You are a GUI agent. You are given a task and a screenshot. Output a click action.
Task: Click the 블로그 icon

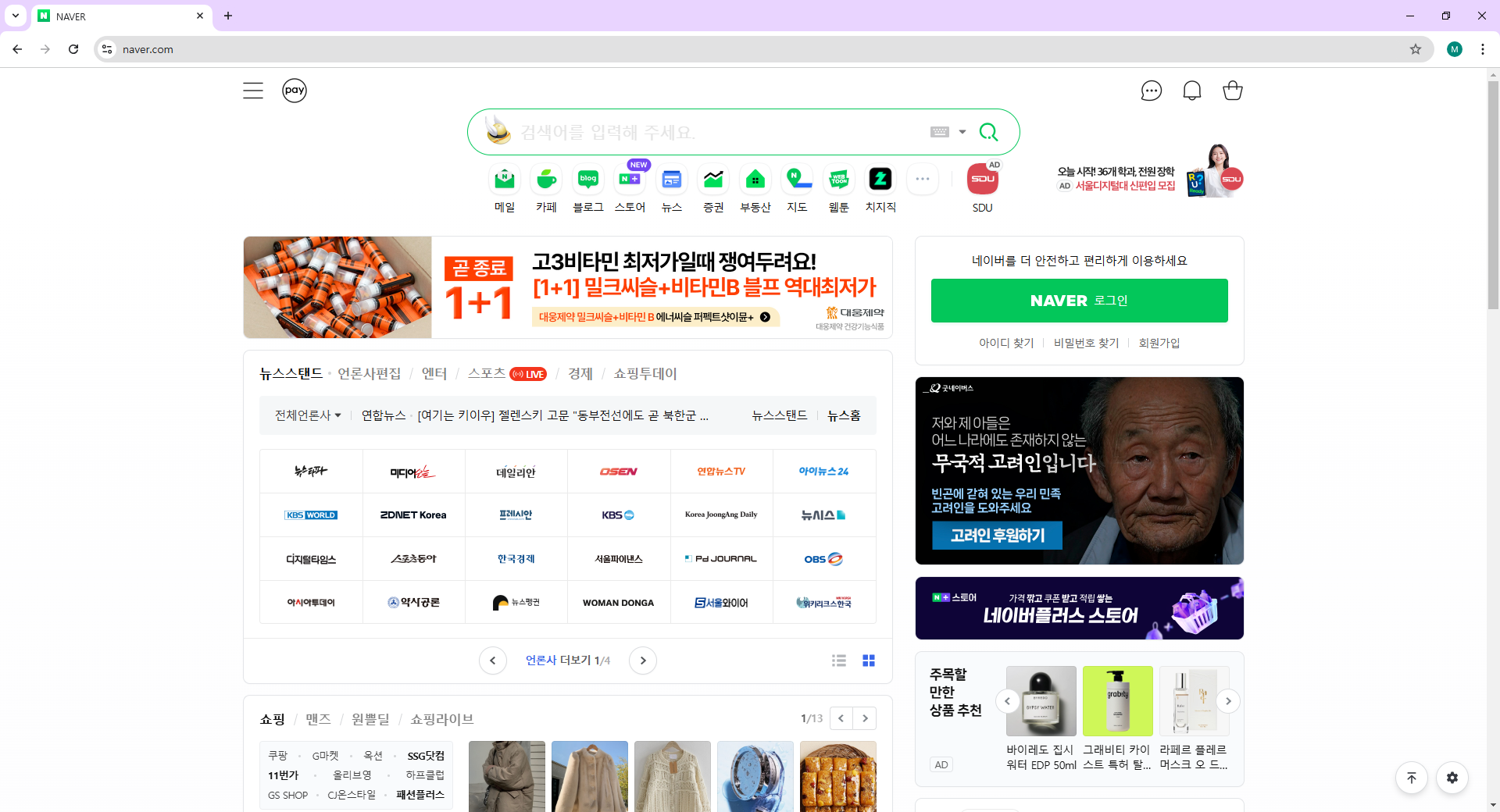[x=587, y=179]
